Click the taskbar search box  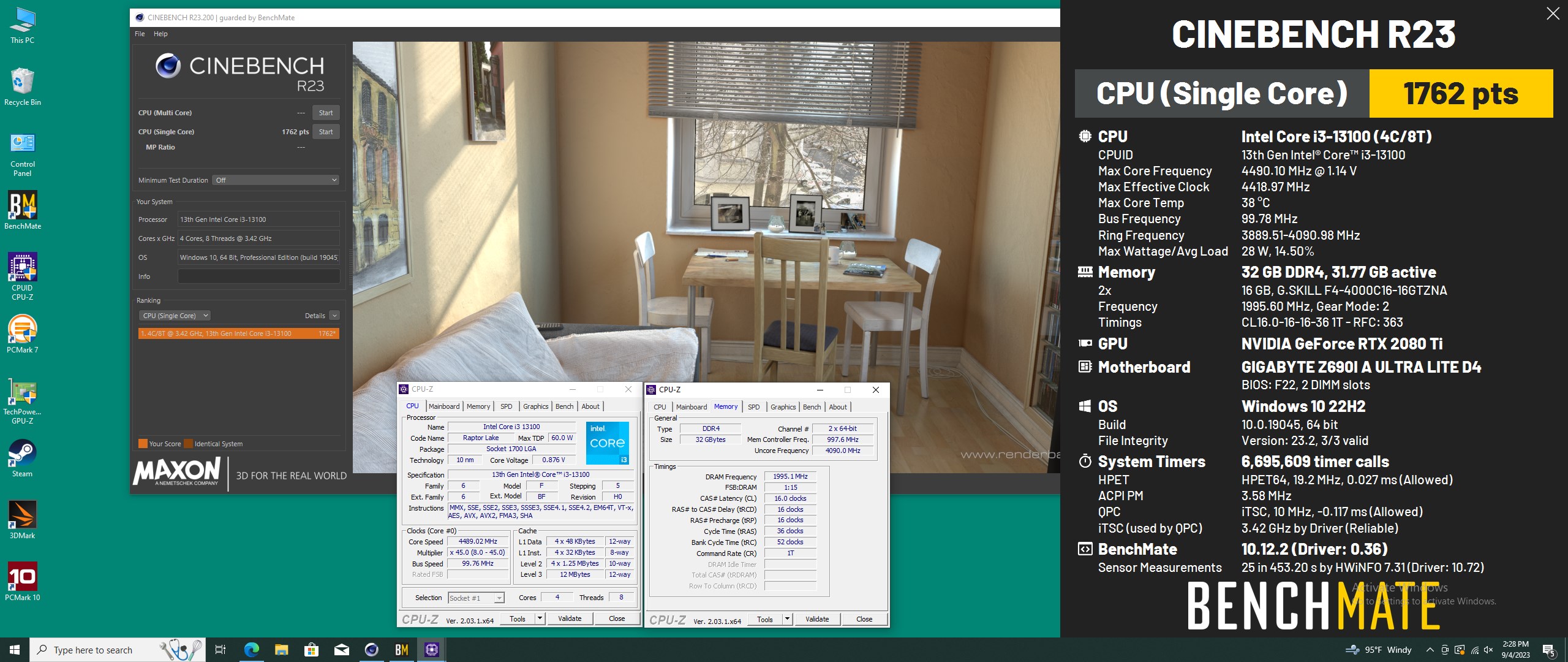click(x=118, y=650)
